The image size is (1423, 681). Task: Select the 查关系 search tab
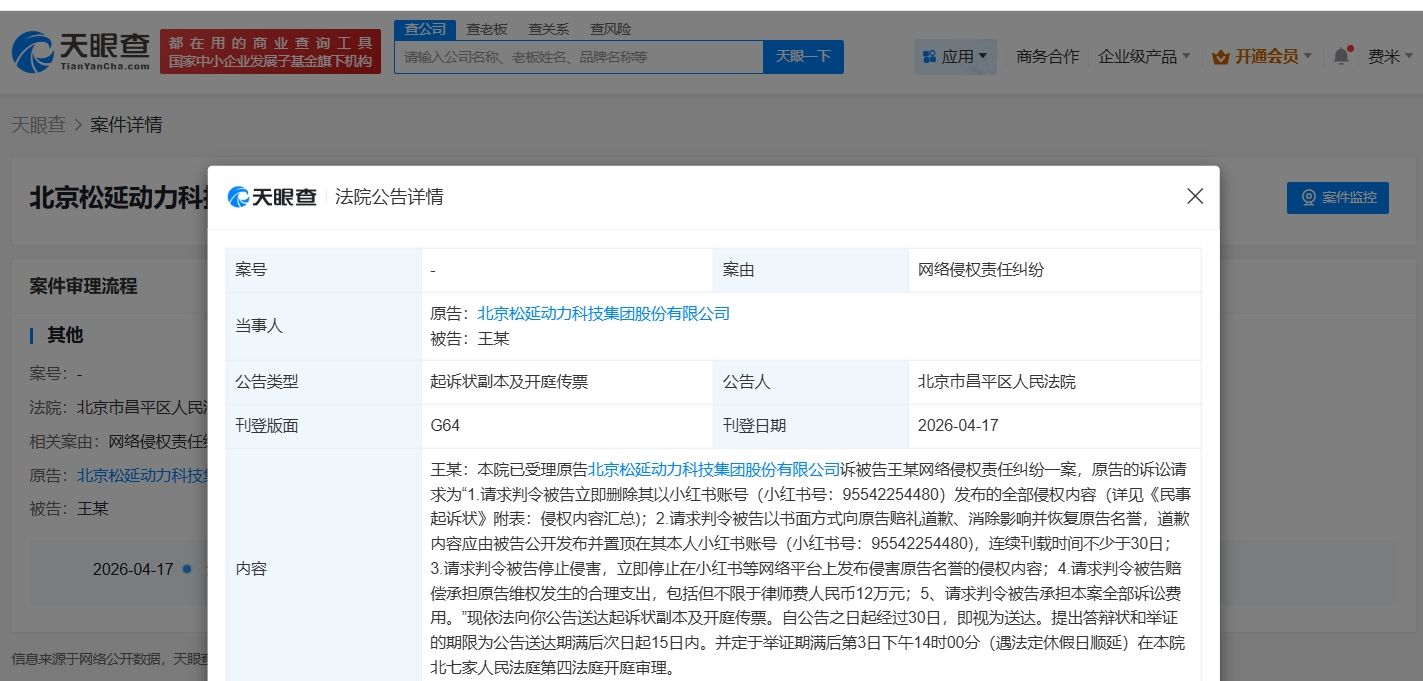[549, 29]
